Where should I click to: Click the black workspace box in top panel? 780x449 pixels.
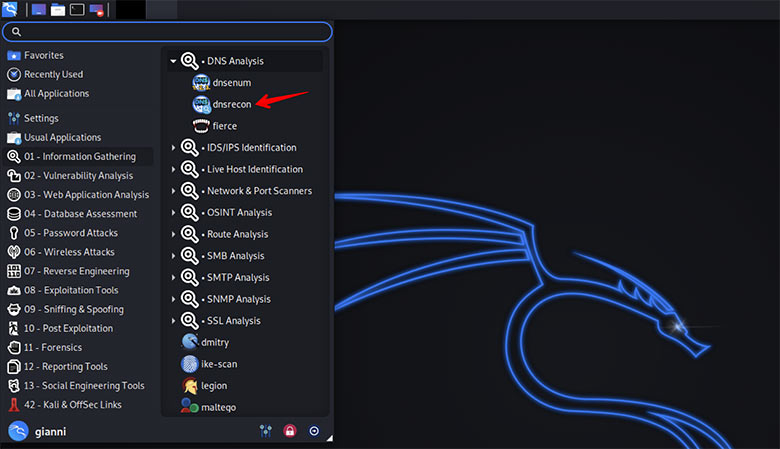(x=131, y=9)
